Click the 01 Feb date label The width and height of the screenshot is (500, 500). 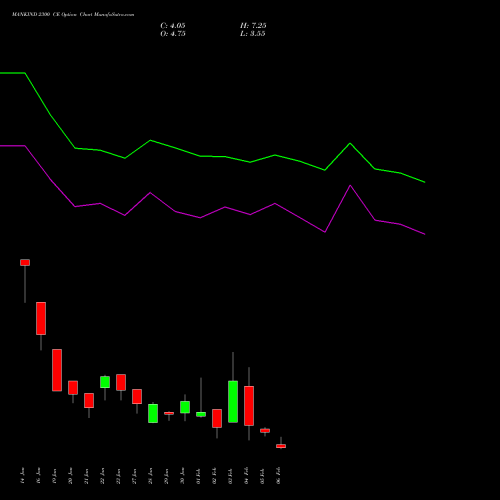coord(198,476)
